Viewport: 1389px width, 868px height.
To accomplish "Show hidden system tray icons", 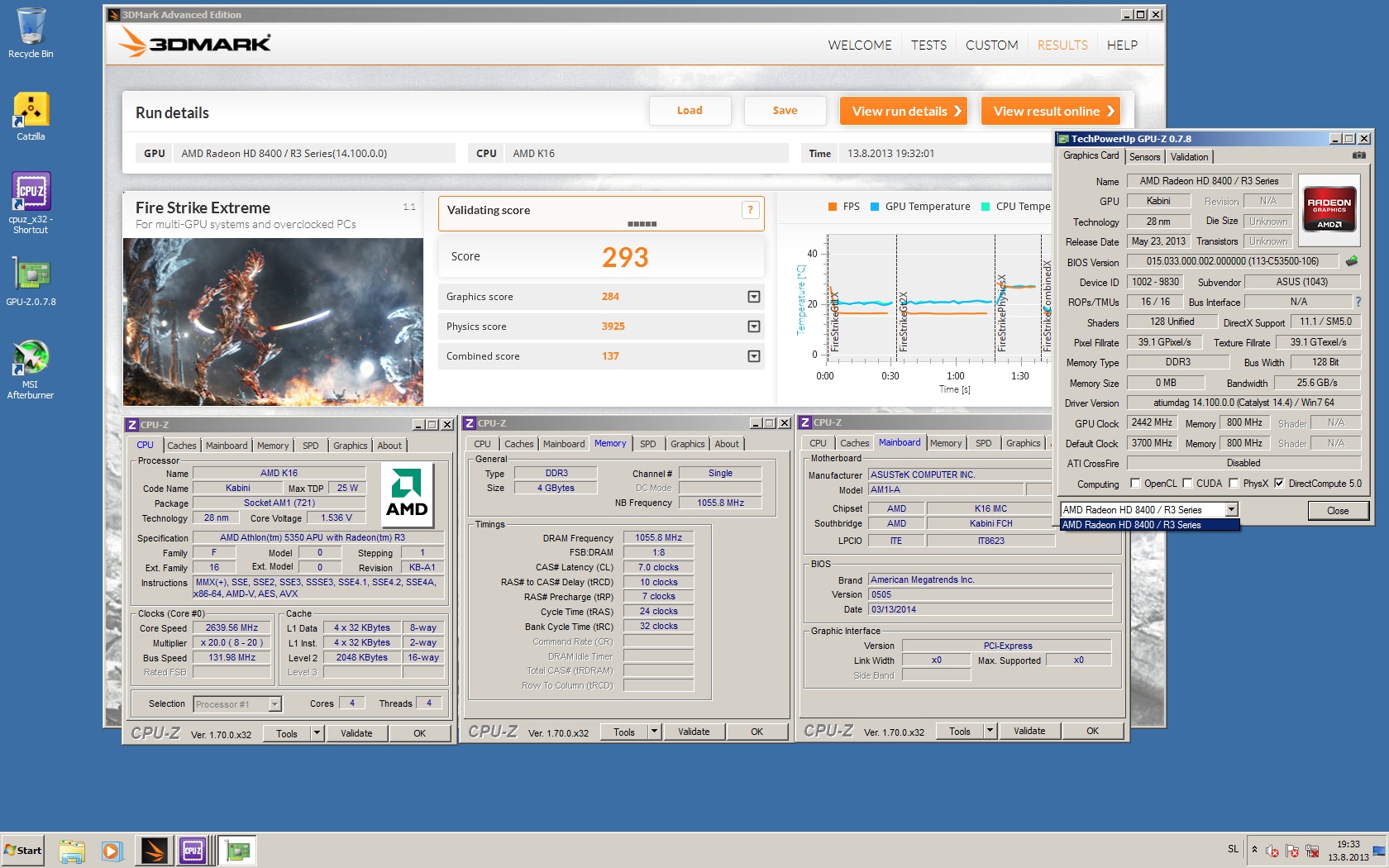I will (1254, 849).
